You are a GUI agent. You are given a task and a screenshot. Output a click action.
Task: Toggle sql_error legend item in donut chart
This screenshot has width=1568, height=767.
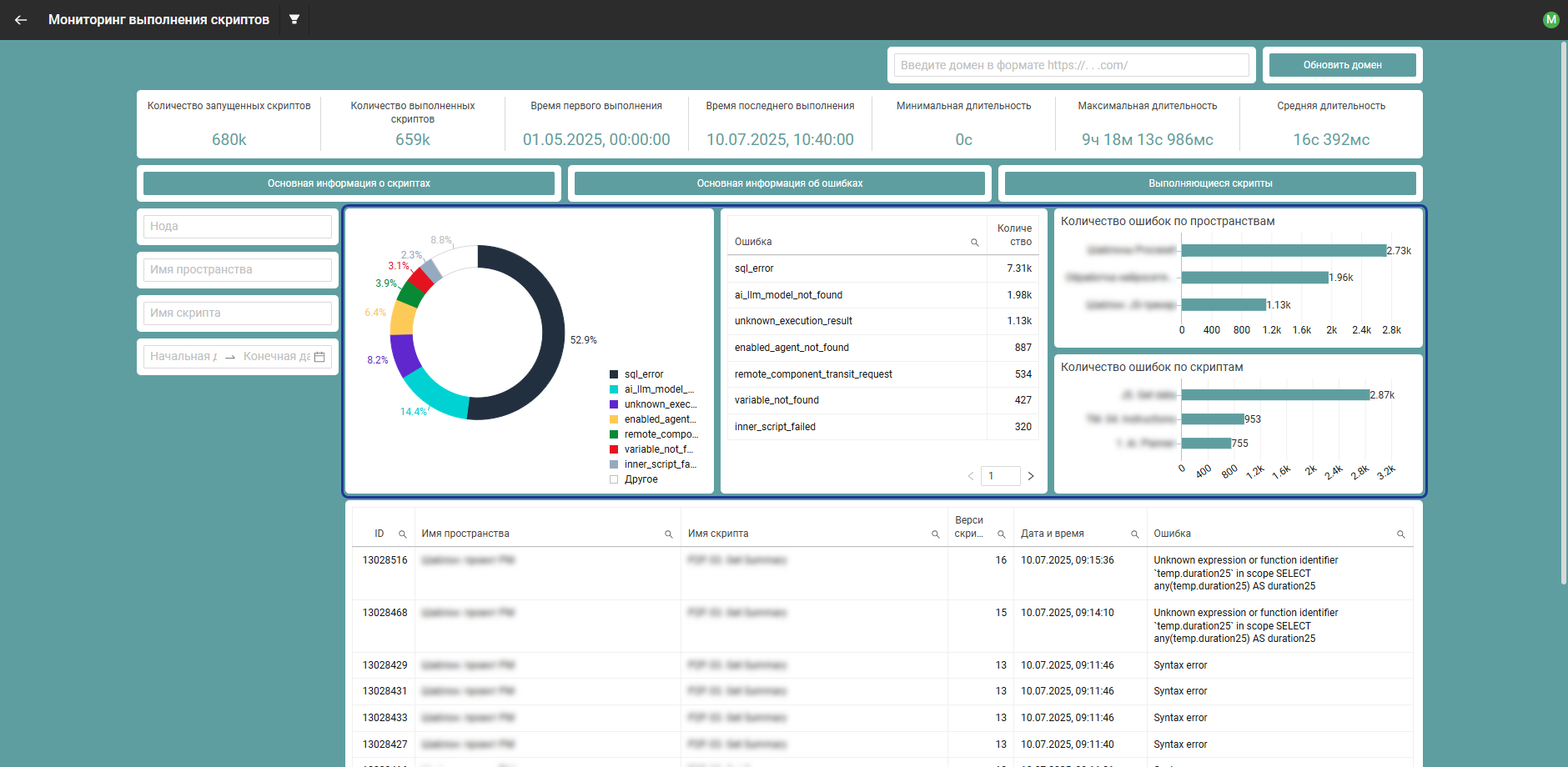643,374
